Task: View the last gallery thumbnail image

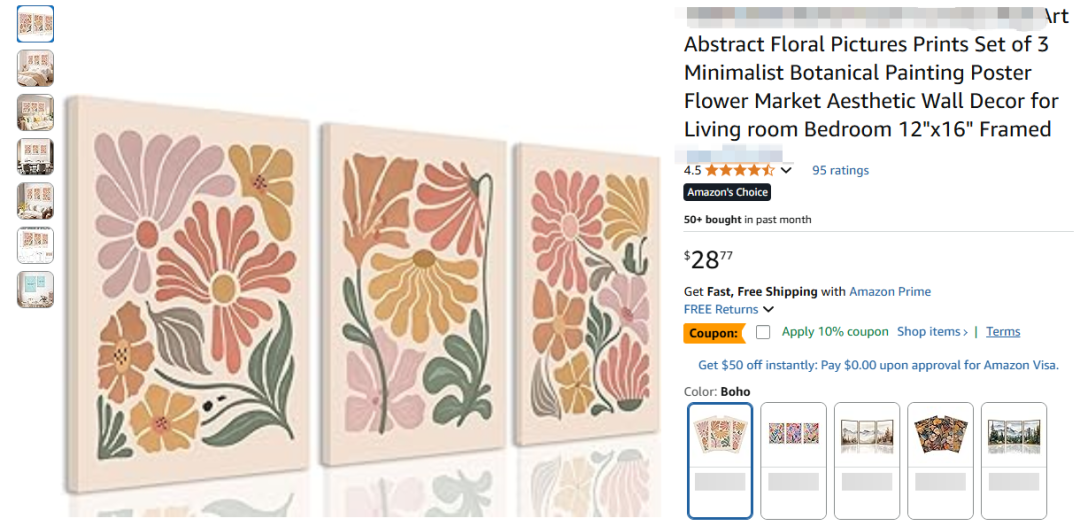Action: [x=35, y=289]
